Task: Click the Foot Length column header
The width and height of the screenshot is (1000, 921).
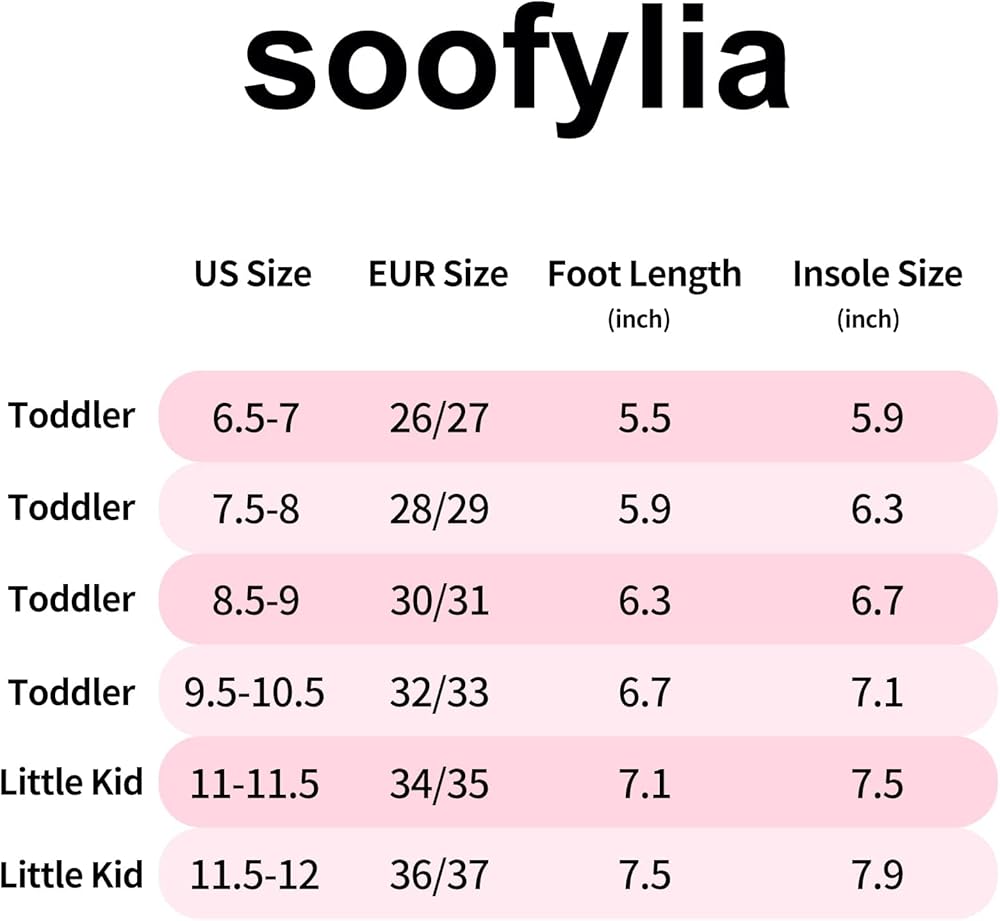Action: pos(644,275)
